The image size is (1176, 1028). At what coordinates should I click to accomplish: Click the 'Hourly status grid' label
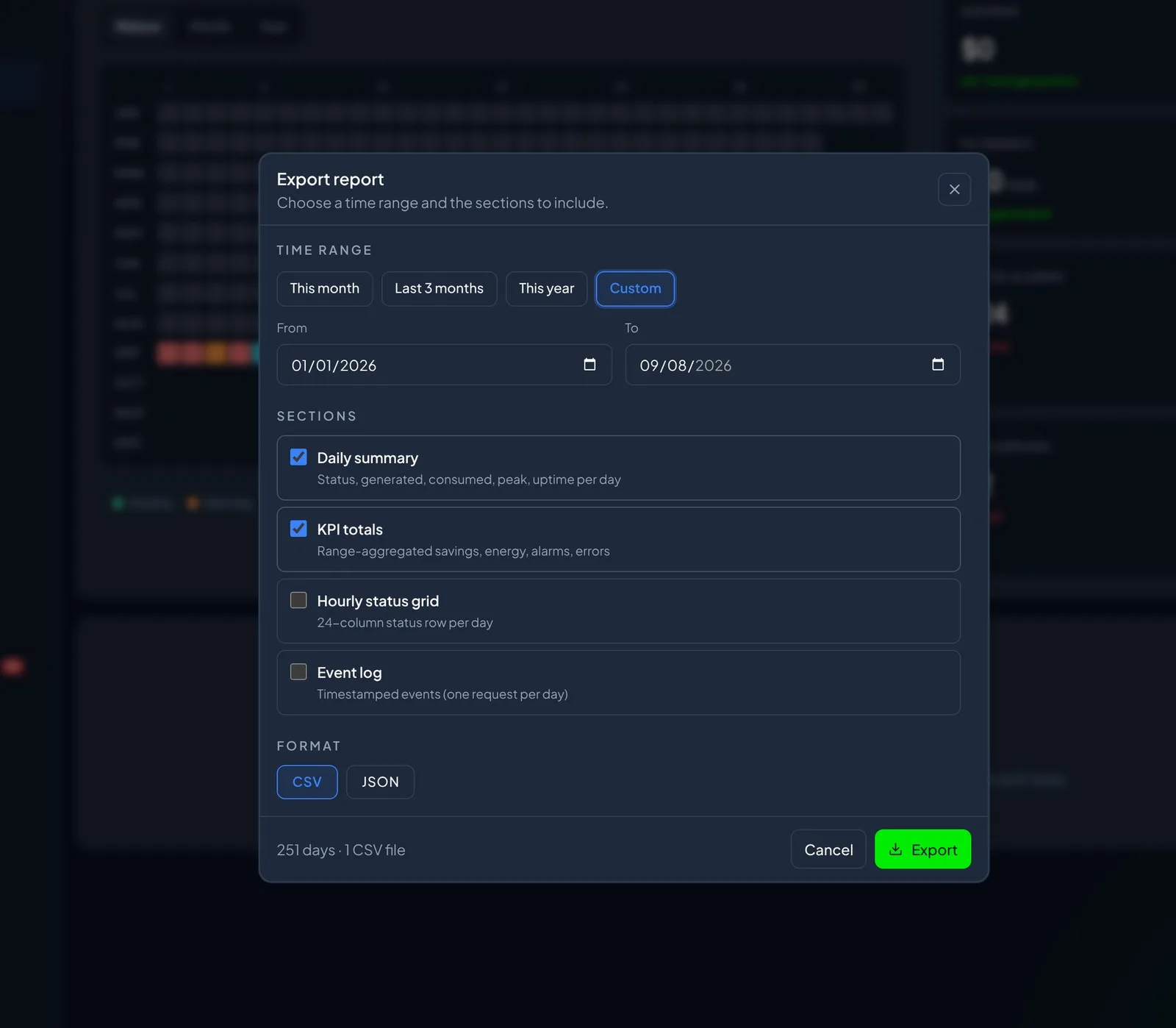[x=378, y=602]
